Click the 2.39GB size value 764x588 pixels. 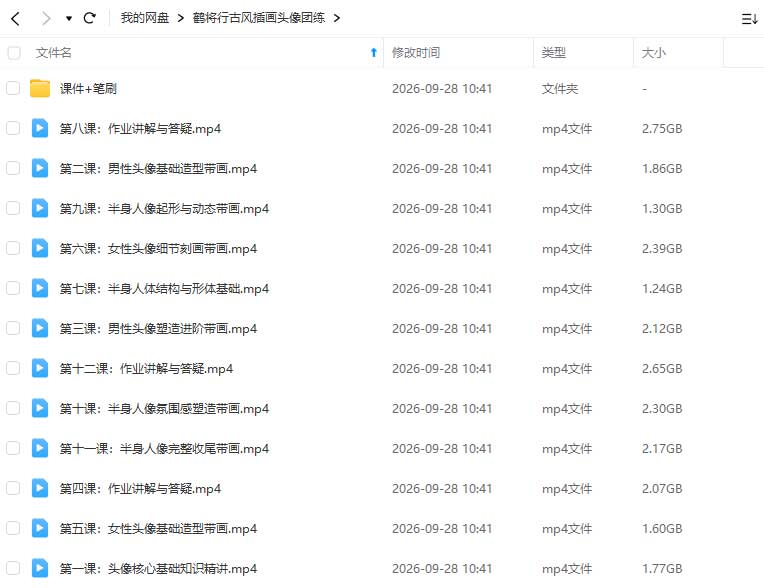coord(662,248)
